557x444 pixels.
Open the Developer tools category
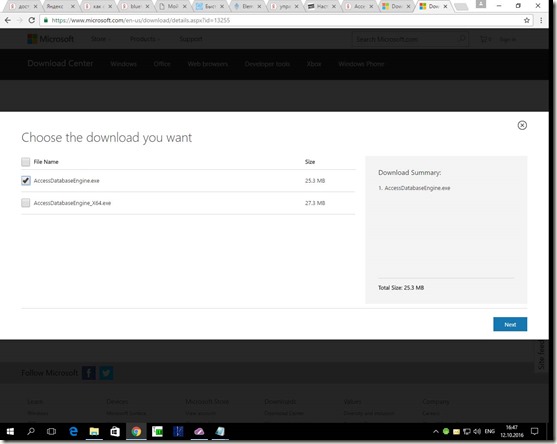coord(267,64)
